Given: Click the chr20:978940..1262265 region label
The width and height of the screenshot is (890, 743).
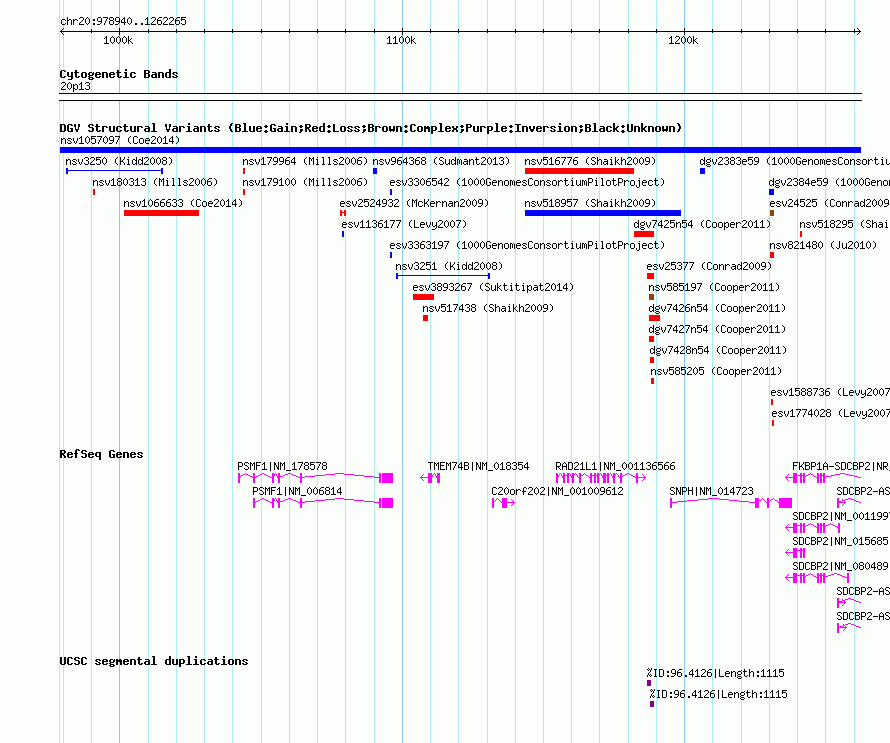Looking at the screenshot, I should [123, 21].
